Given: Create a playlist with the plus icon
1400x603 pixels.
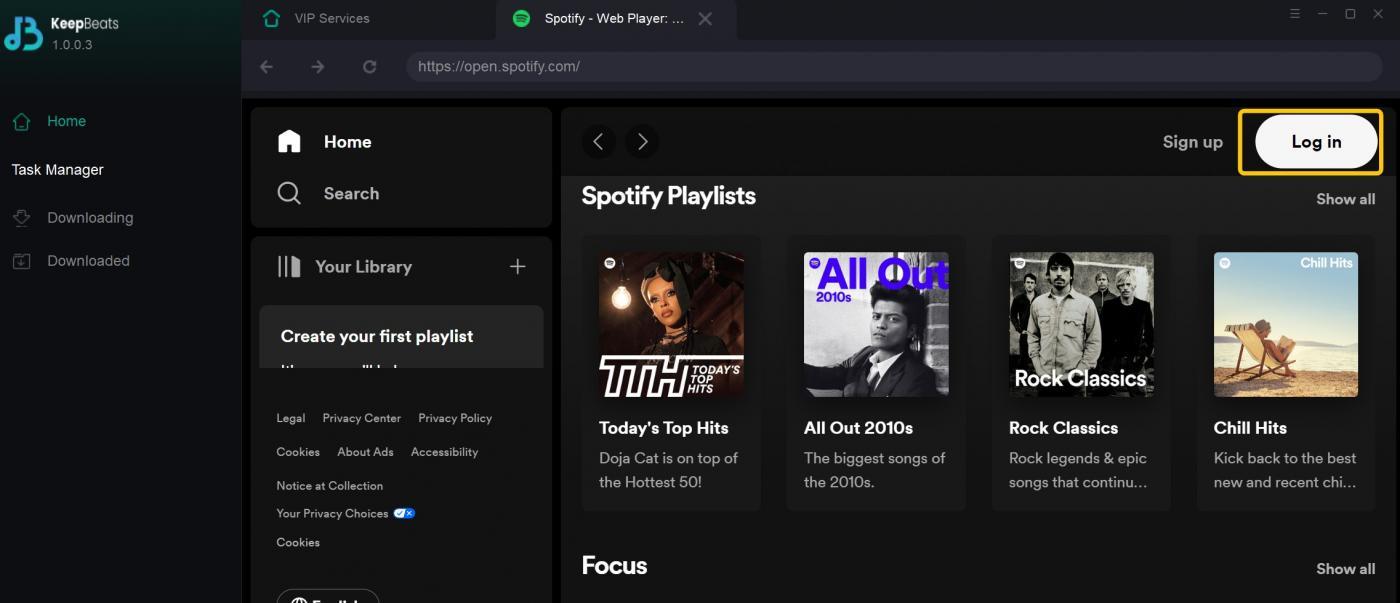Looking at the screenshot, I should point(517,266).
